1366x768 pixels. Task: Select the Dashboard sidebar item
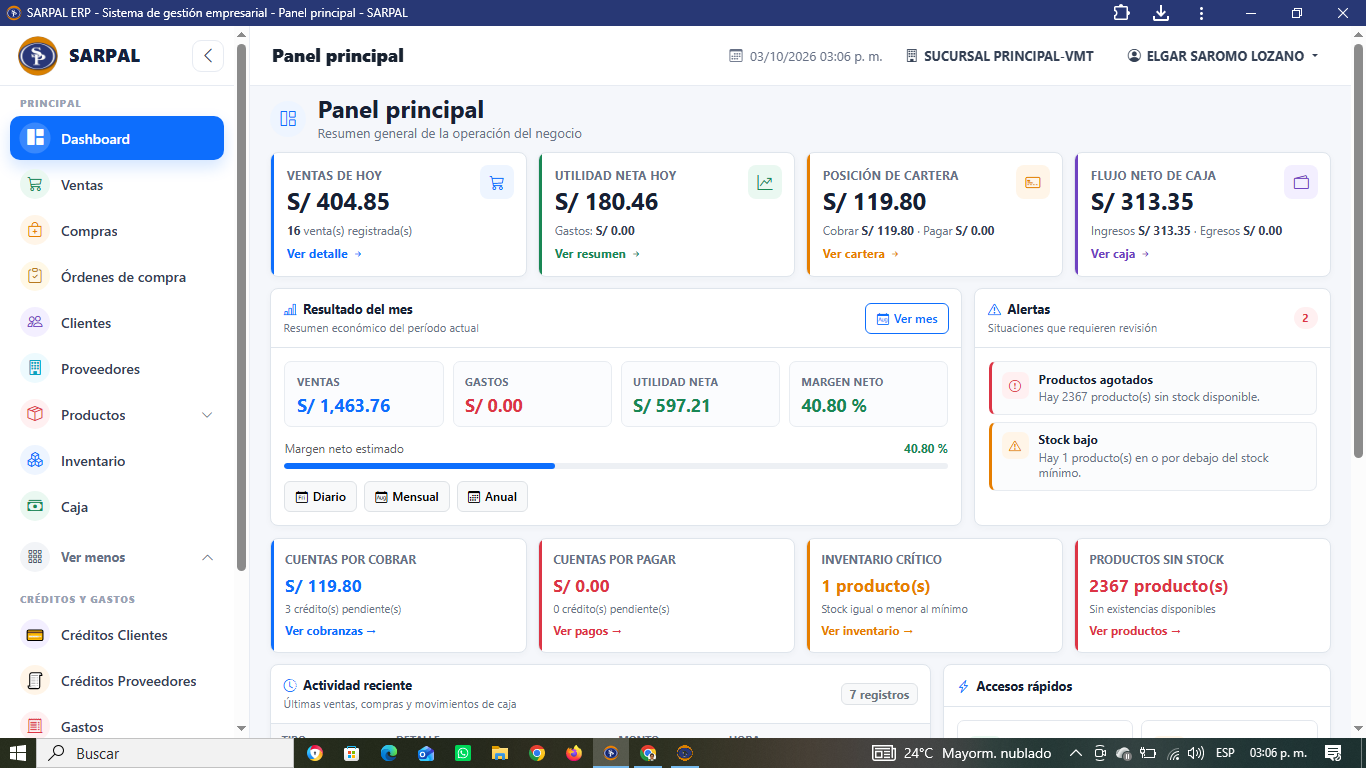pos(117,139)
